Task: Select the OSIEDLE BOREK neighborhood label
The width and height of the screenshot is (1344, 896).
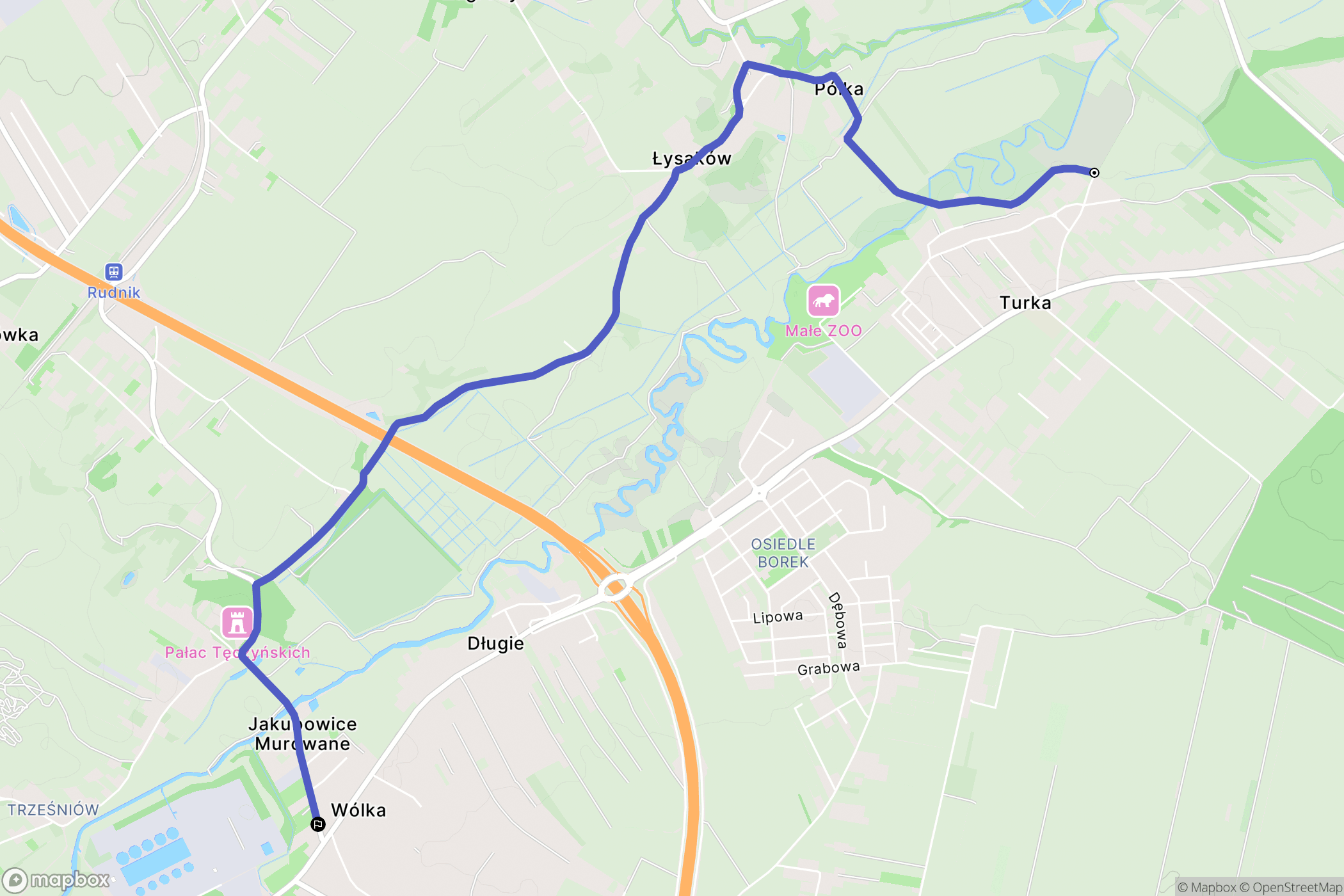Action: pyautogui.click(x=783, y=553)
